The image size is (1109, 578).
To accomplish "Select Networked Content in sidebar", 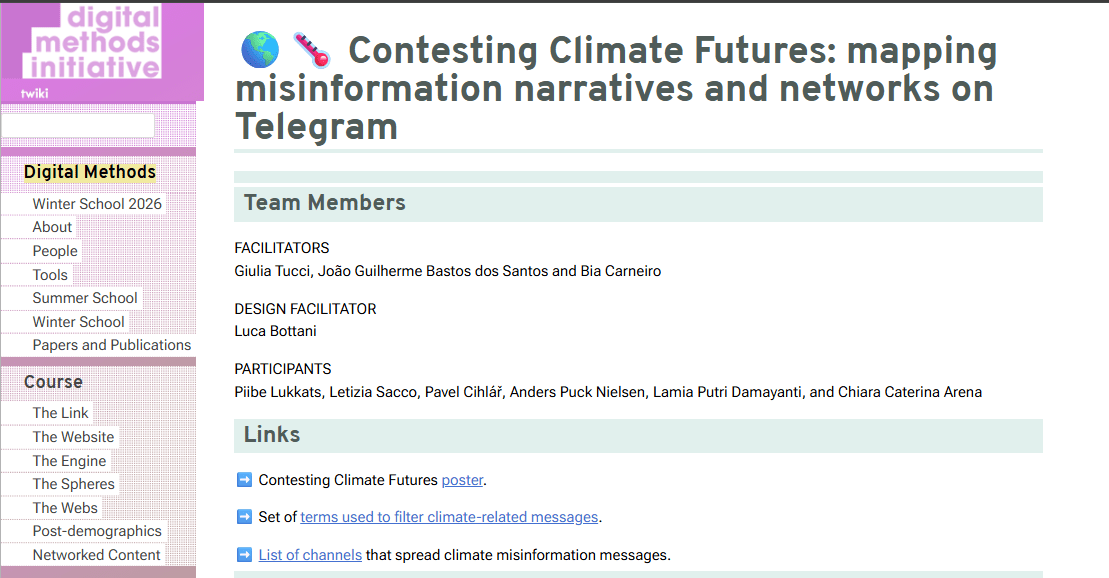I will (x=96, y=555).
